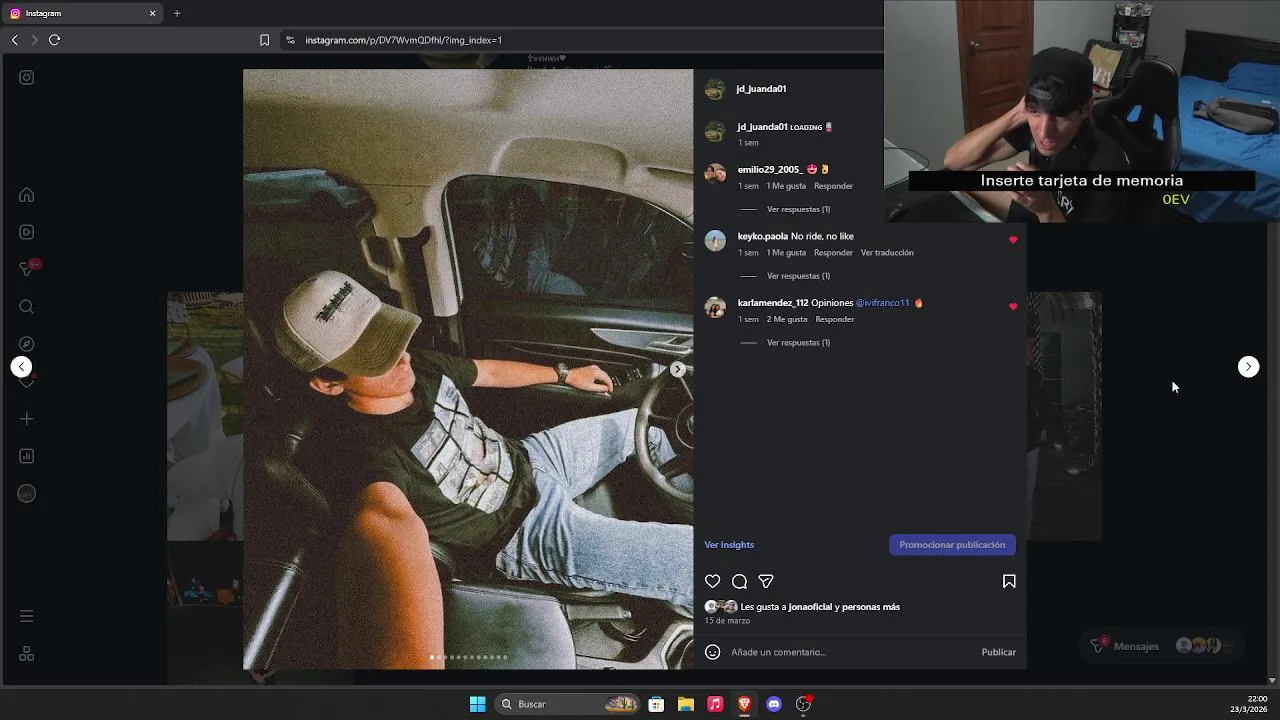Open File Explorer from the taskbar
Image resolution: width=1280 pixels, height=720 pixels.
(686, 704)
